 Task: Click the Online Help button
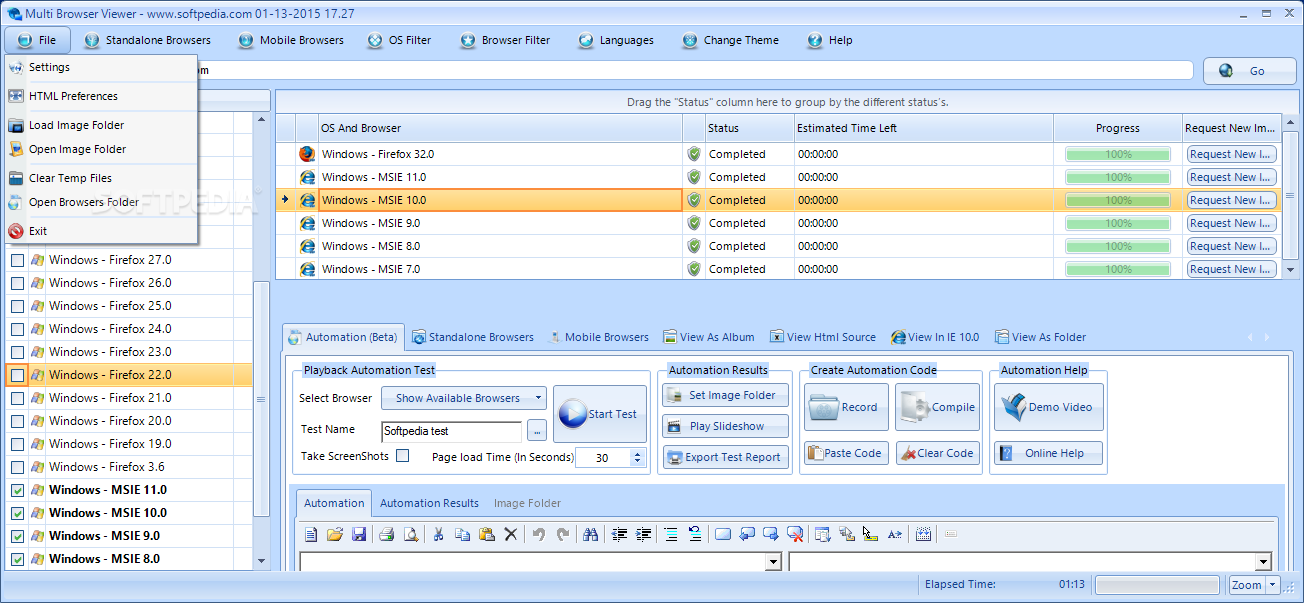point(1048,453)
